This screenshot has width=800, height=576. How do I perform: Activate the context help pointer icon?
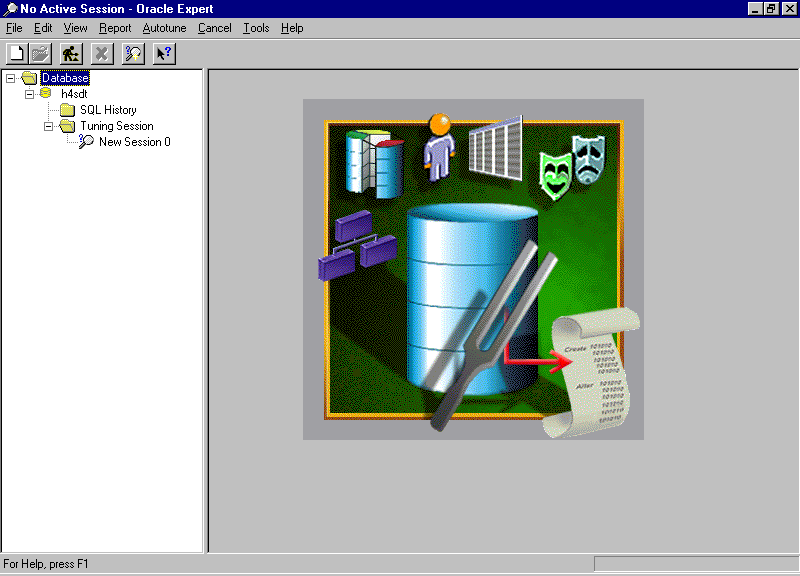pyautogui.click(x=163, y=53)
